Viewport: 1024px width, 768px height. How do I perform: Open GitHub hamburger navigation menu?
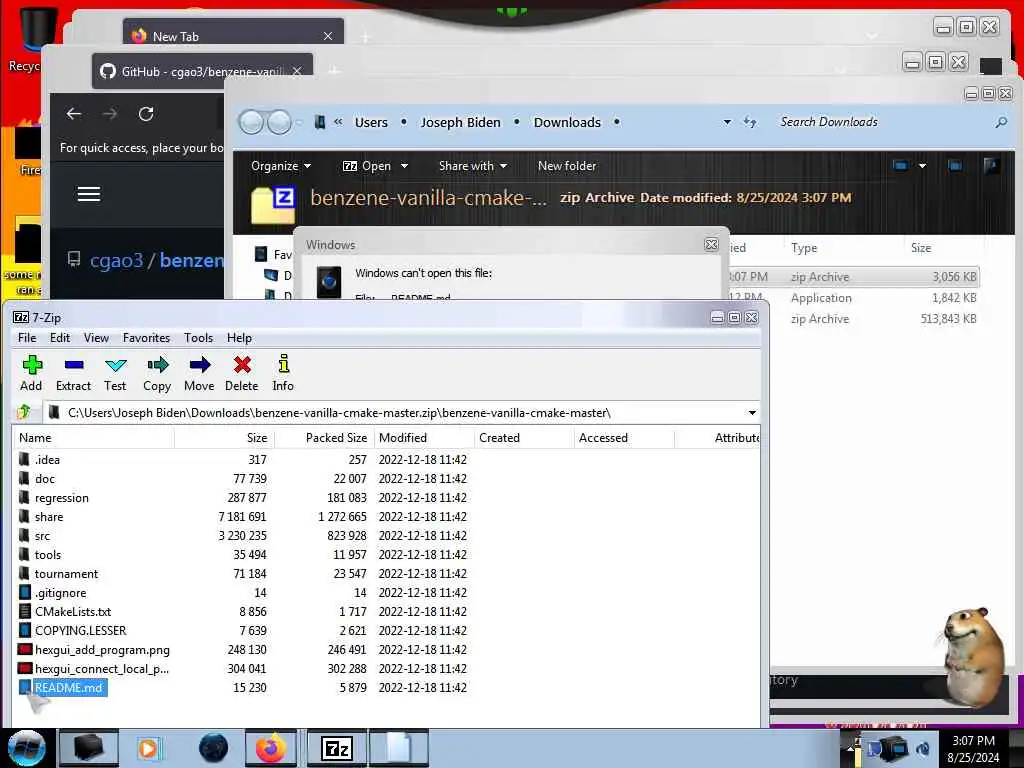(89, 194)
